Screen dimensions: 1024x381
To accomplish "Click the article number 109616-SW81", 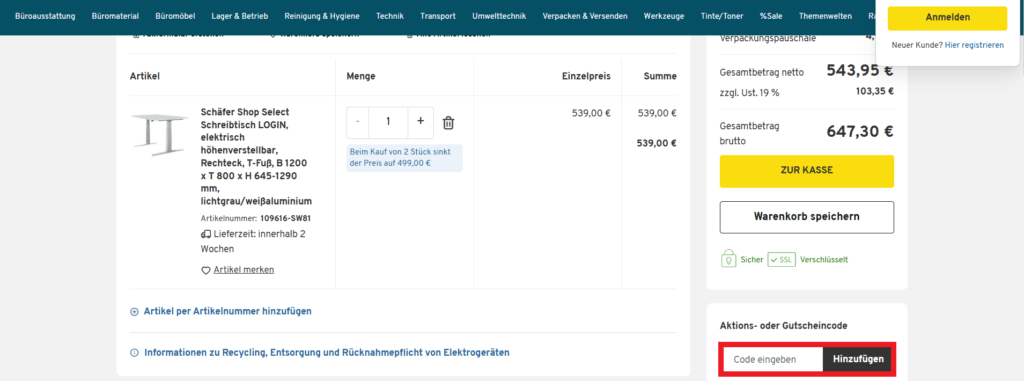I will tap(285, 219).
